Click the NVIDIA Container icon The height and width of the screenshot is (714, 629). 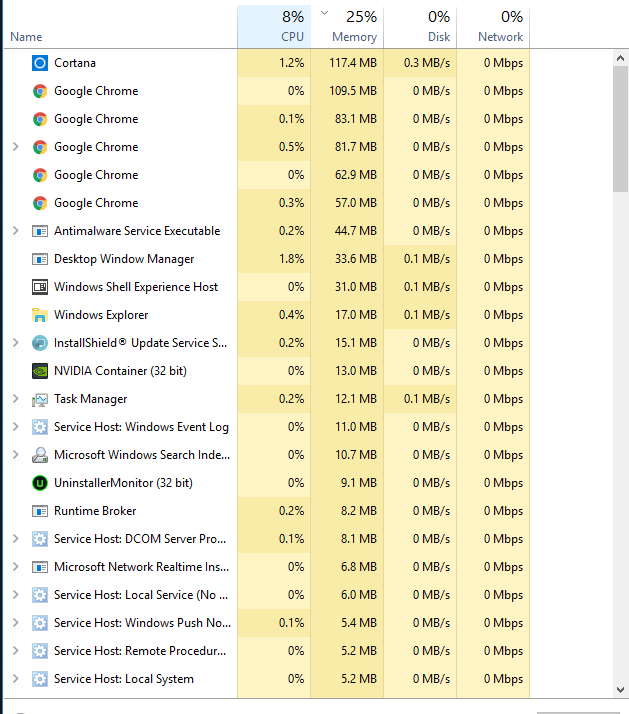click(x=40, y=371)
